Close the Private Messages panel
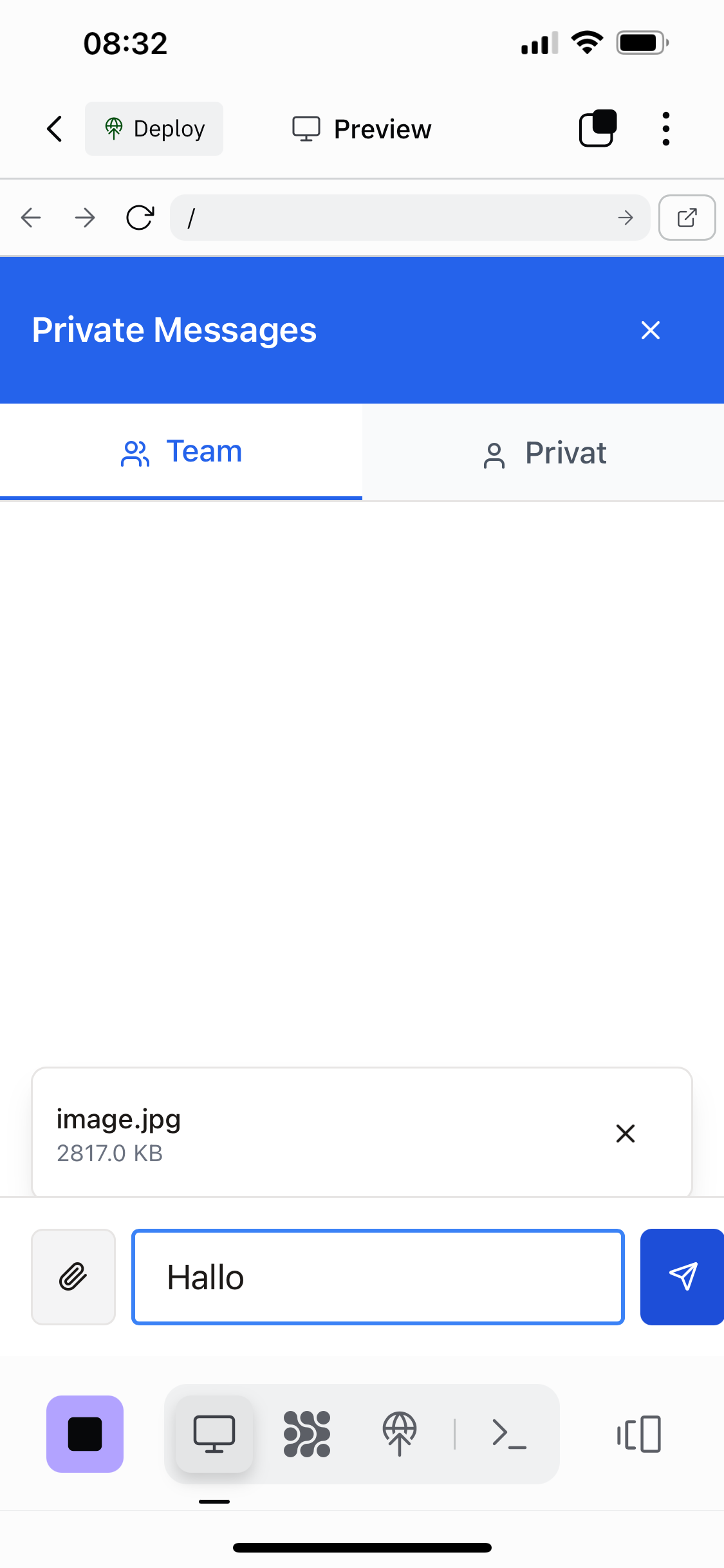 point(651,330)
